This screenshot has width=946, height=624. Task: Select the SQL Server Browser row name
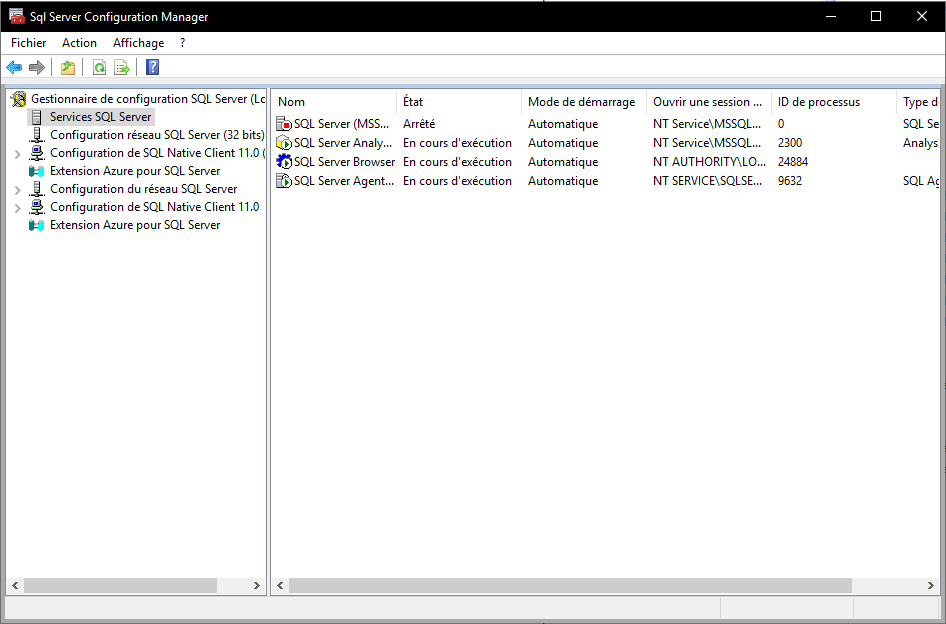344,162
